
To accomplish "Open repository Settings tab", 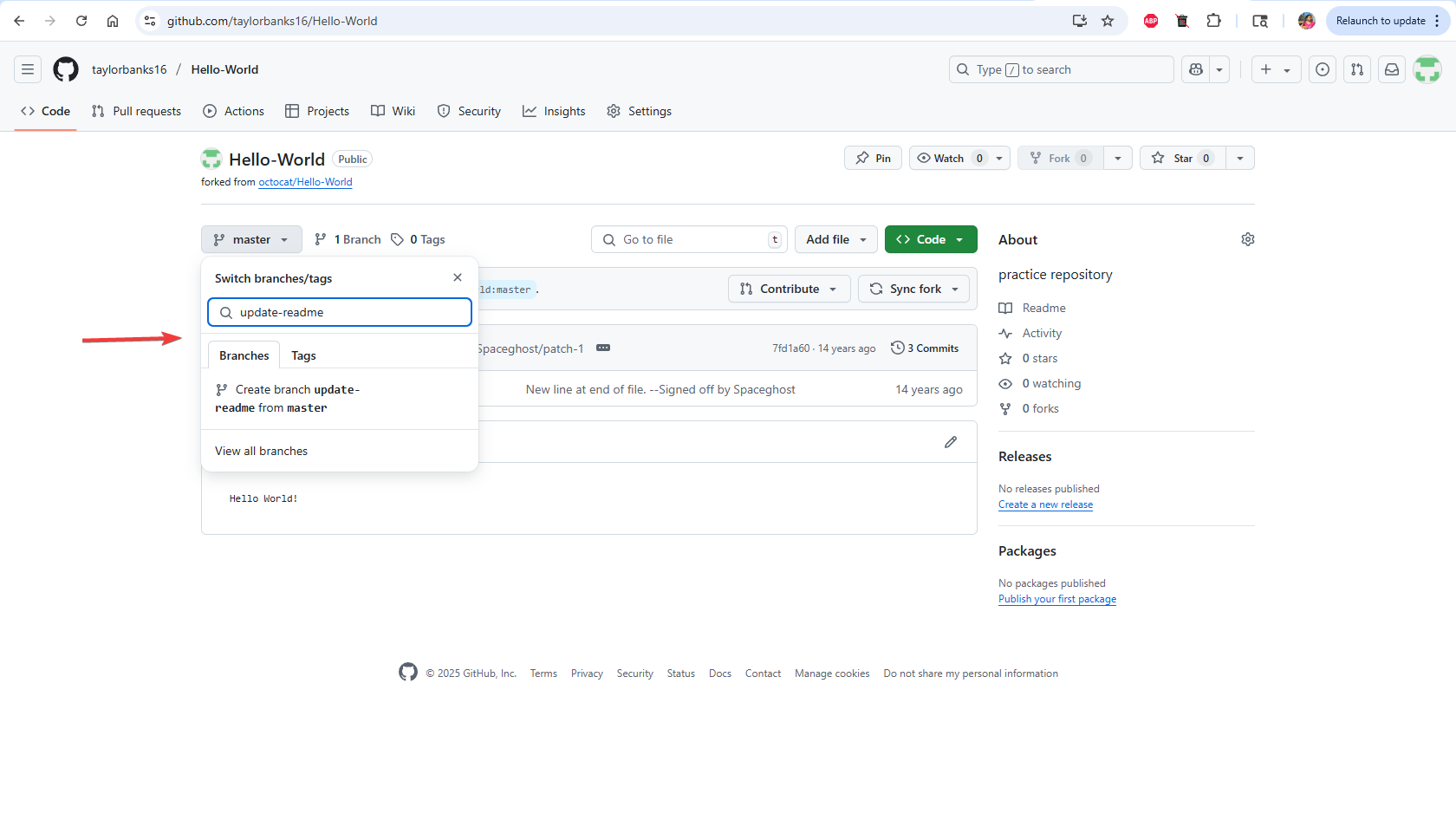I will click(x=639, y=111).
